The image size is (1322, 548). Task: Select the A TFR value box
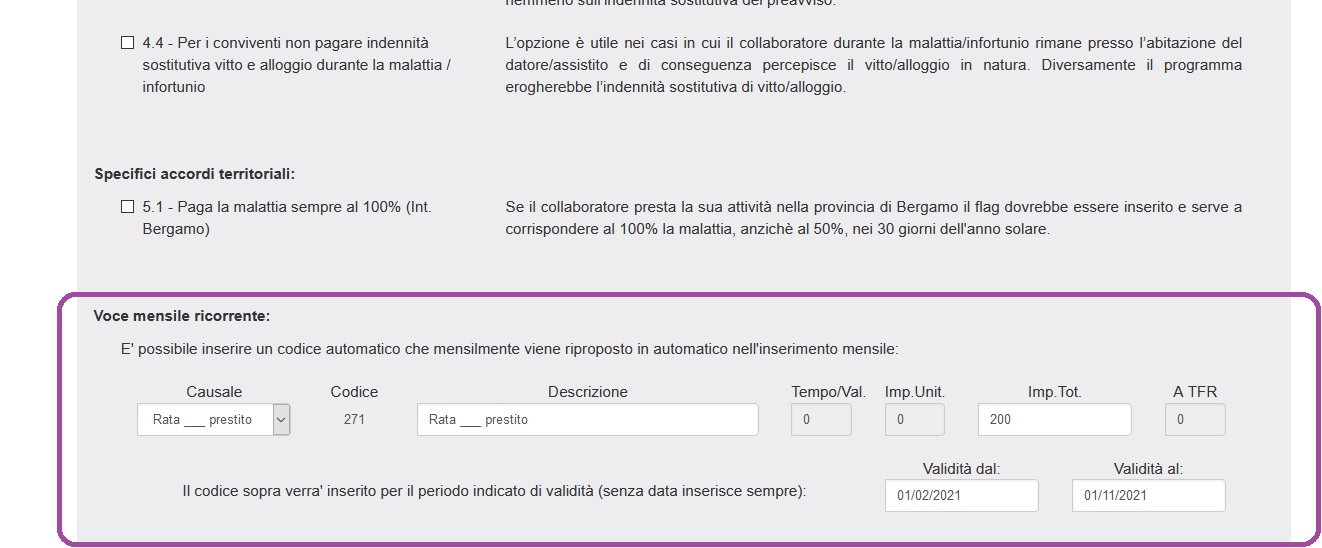click(x=1194, y=420)
